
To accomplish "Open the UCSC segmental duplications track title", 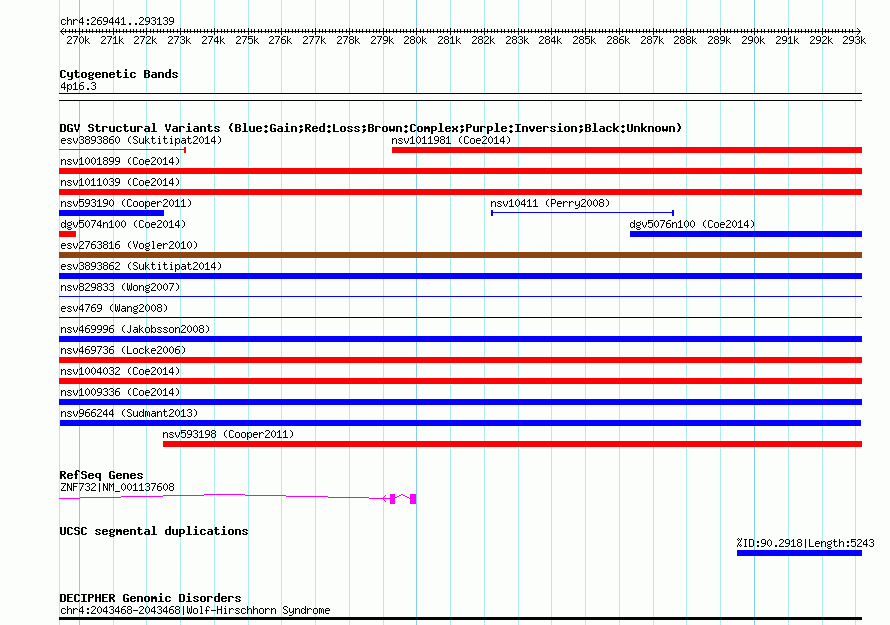I will tap(154, 531).
